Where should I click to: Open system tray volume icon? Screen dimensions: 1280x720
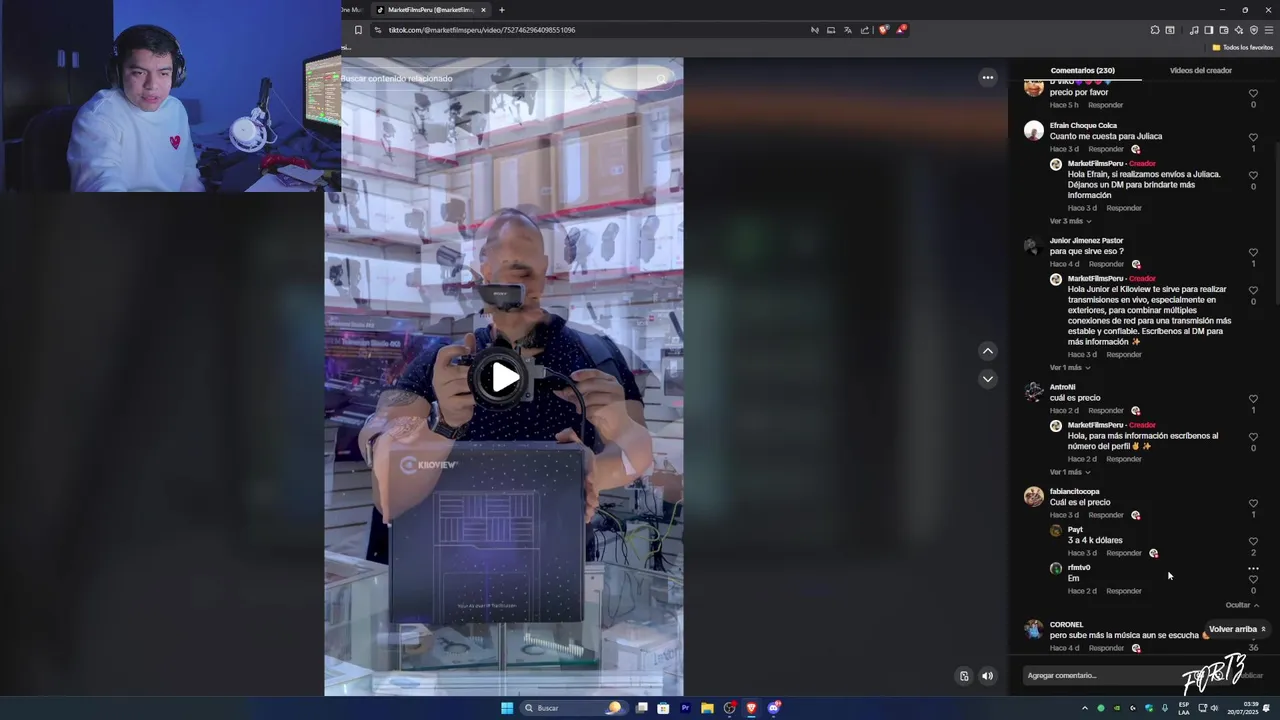tap(1214, 708)
